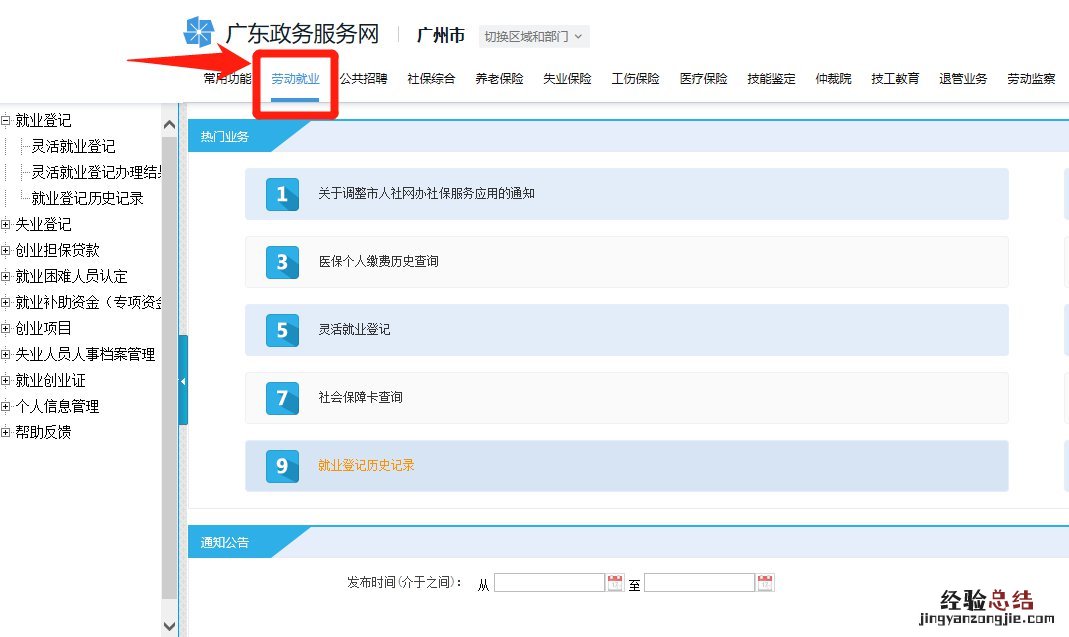This screenshot has width=1069, height=637.
Task: Click the number 7 badge icon
Action: pyautogui.click(x=282, y=398)
